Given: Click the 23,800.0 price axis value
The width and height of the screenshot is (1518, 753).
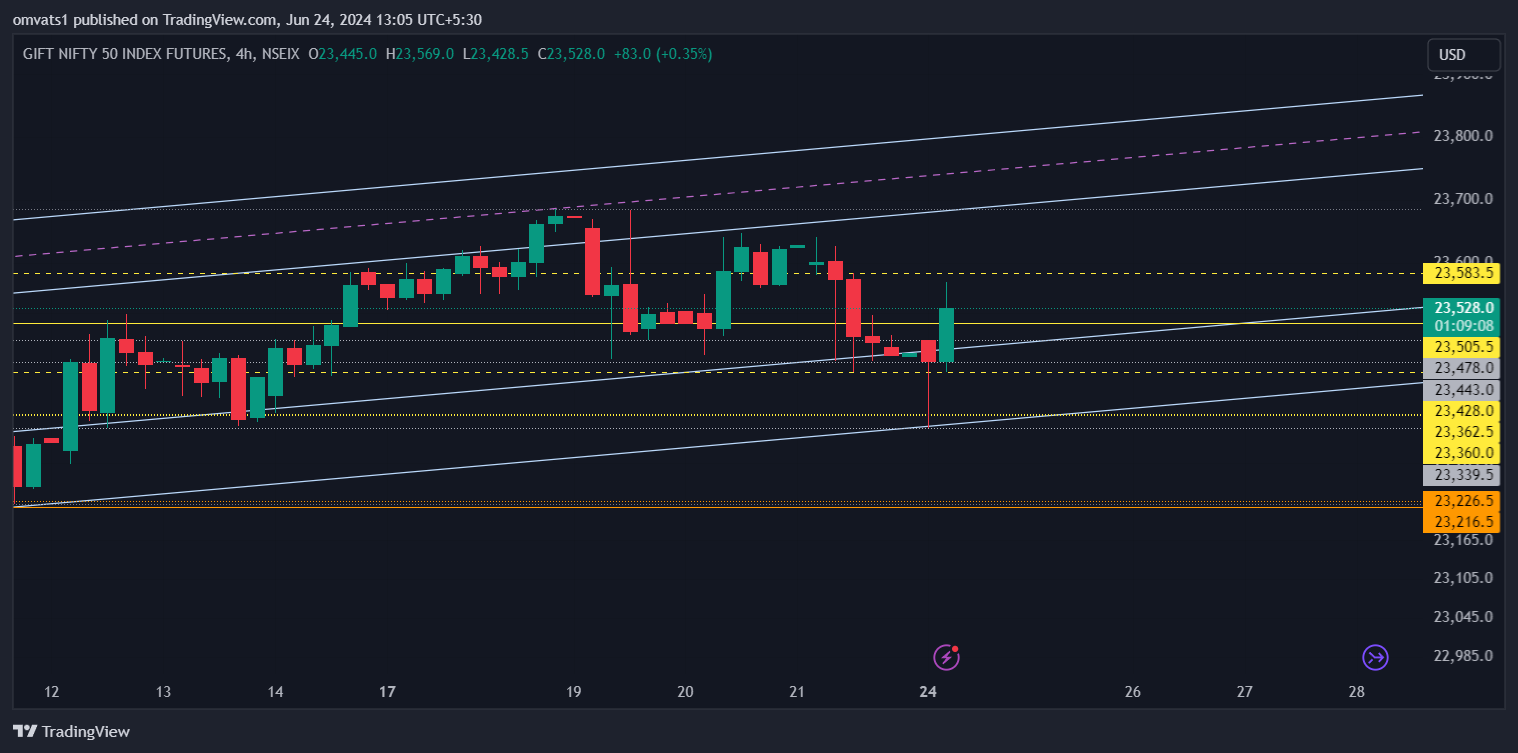Looking at the screenshot, I should pyautogui.click(x=1463, y=136).
